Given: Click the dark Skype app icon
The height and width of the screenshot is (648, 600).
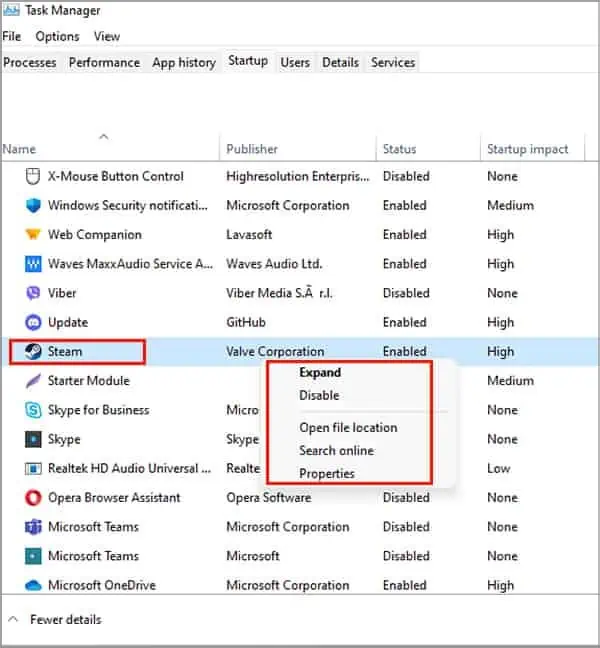Looking at the screenshot, I should pos(33,439).
